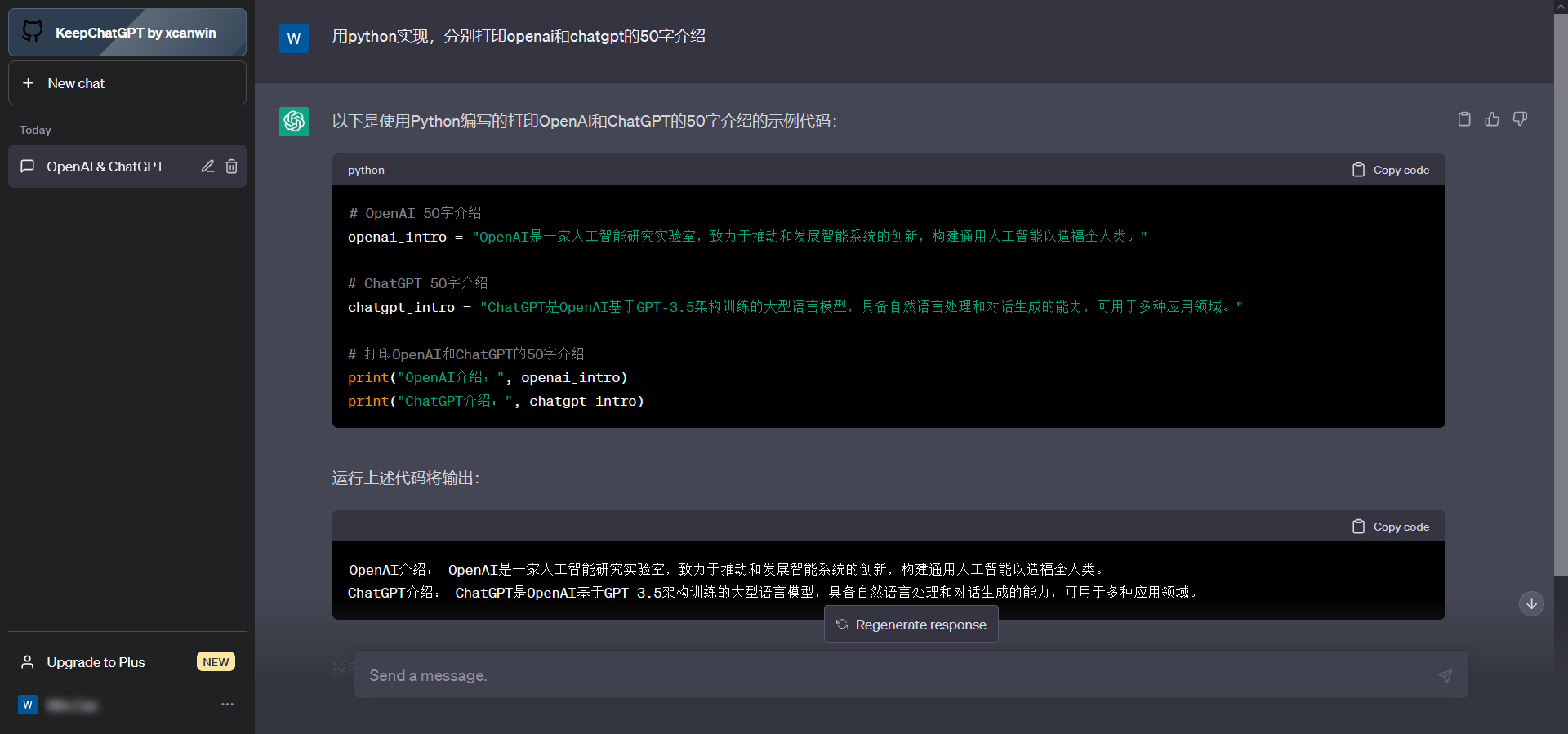Click the '# ChatGPT 50字介绍' comment
This screenshot has height=734, width=1568.
tap(417, 283)
